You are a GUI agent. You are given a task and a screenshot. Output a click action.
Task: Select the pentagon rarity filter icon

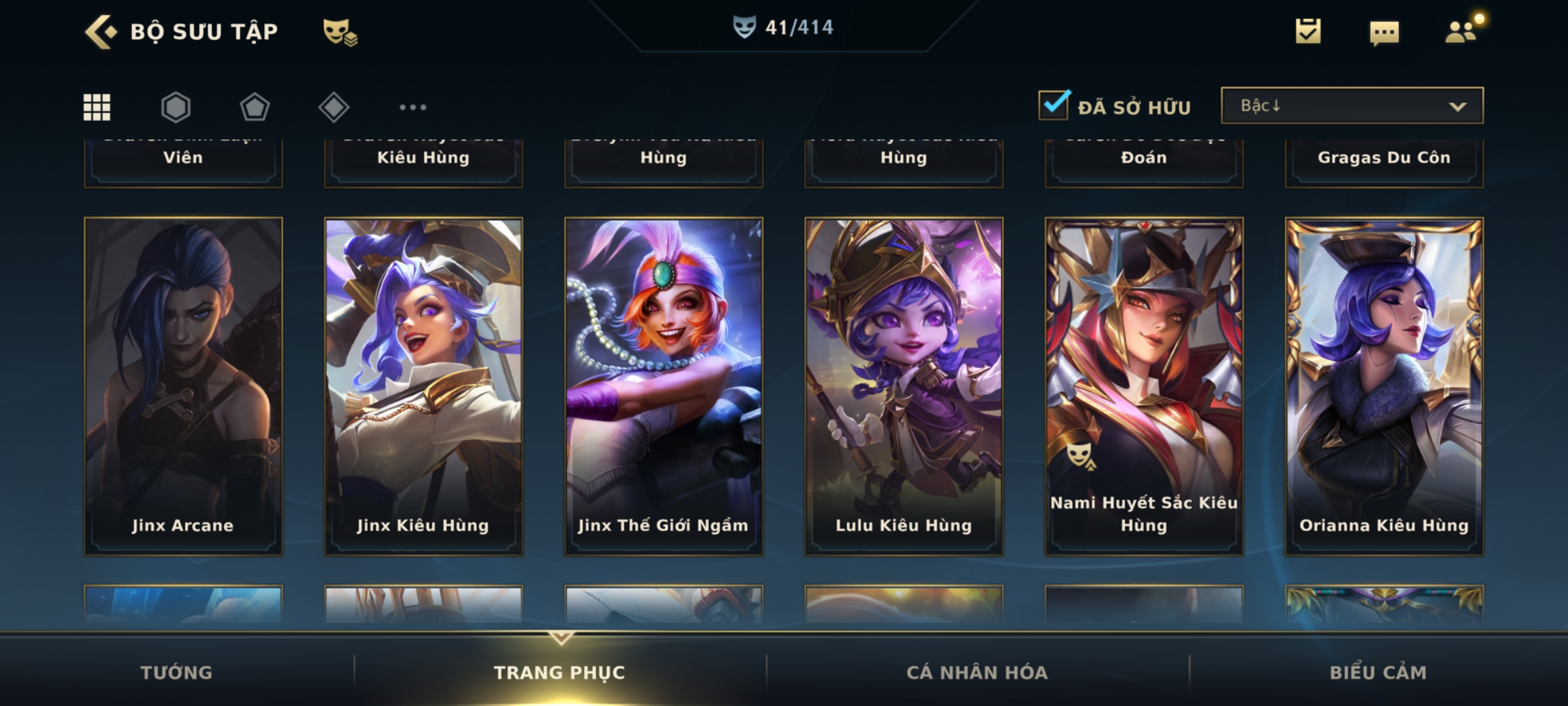(255, 107)
